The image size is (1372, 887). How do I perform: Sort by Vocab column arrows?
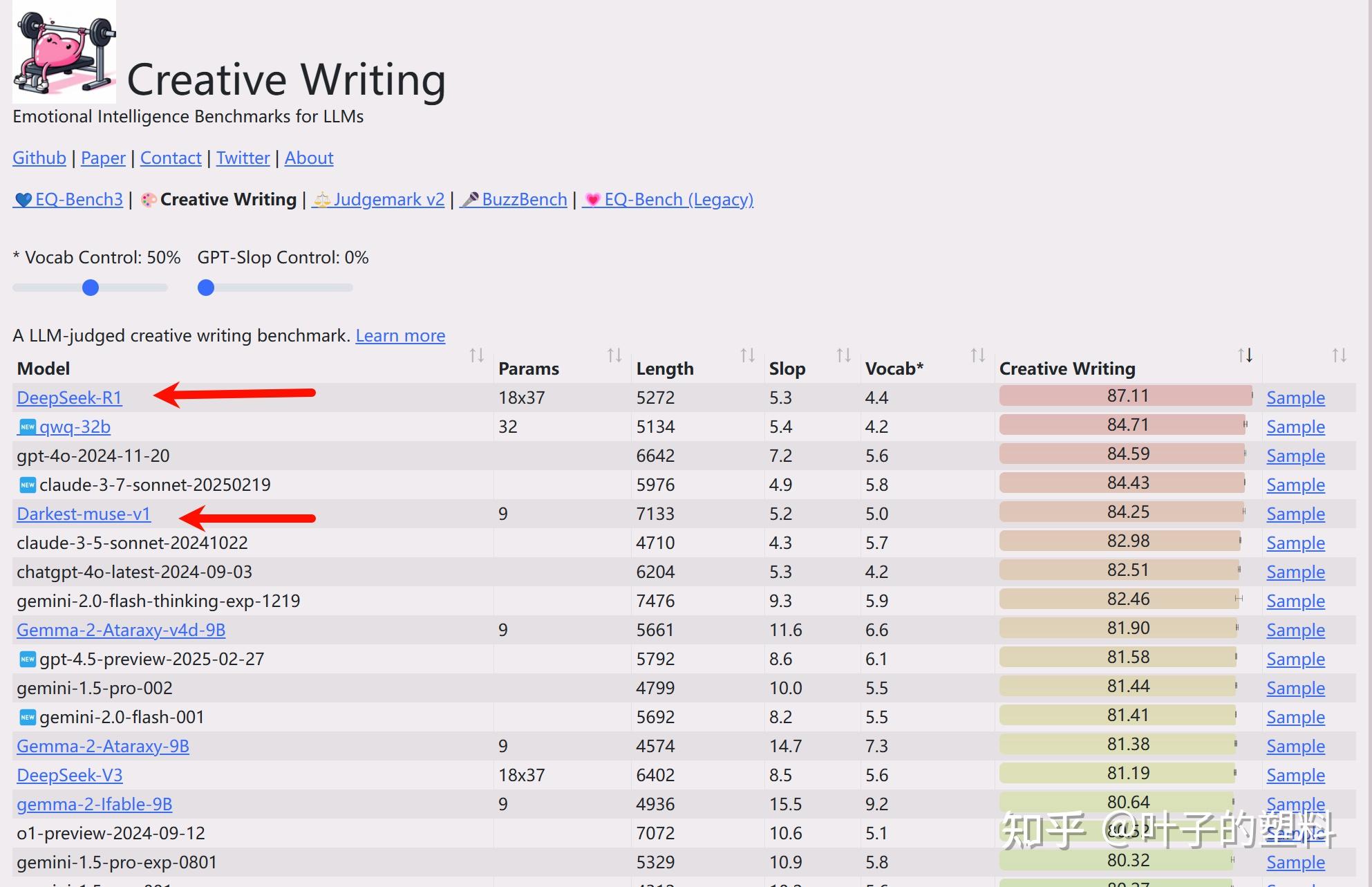click(977, 355)
